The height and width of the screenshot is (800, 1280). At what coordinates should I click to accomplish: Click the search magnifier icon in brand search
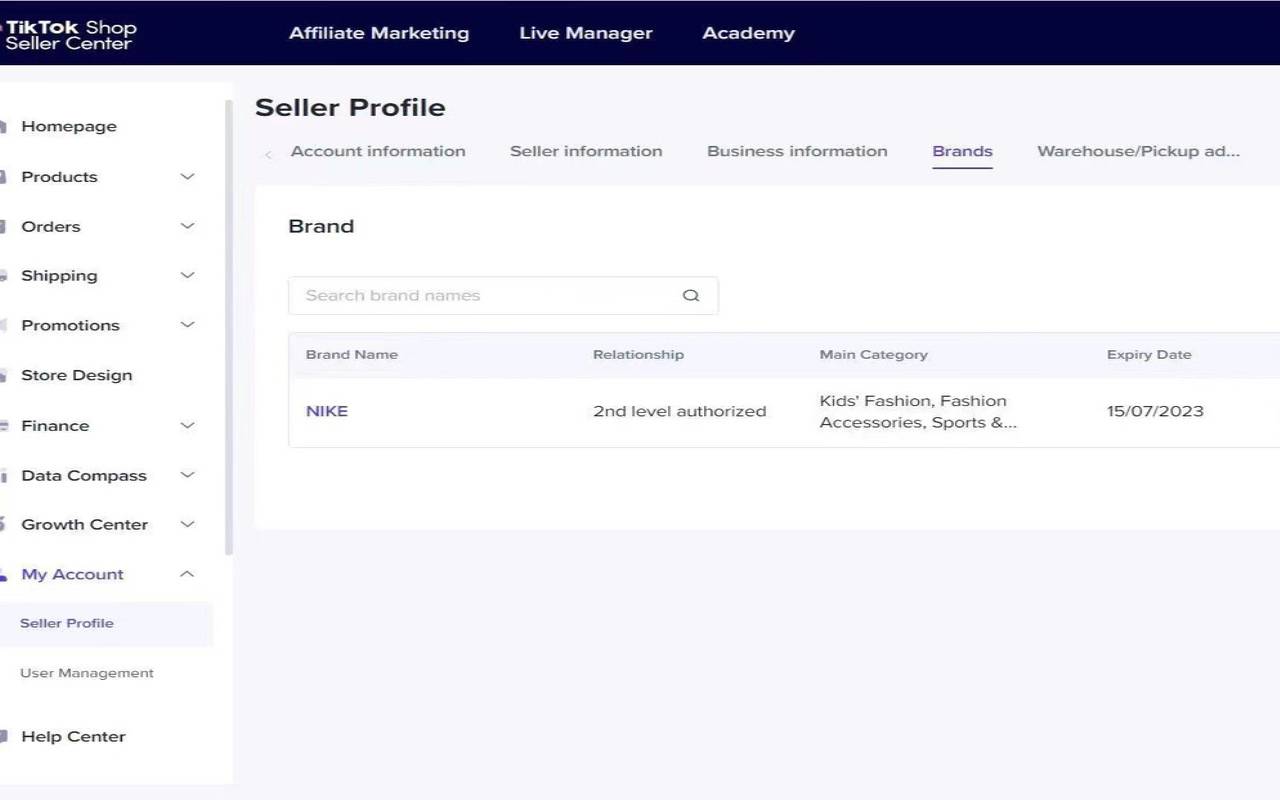tap(691, 296)
